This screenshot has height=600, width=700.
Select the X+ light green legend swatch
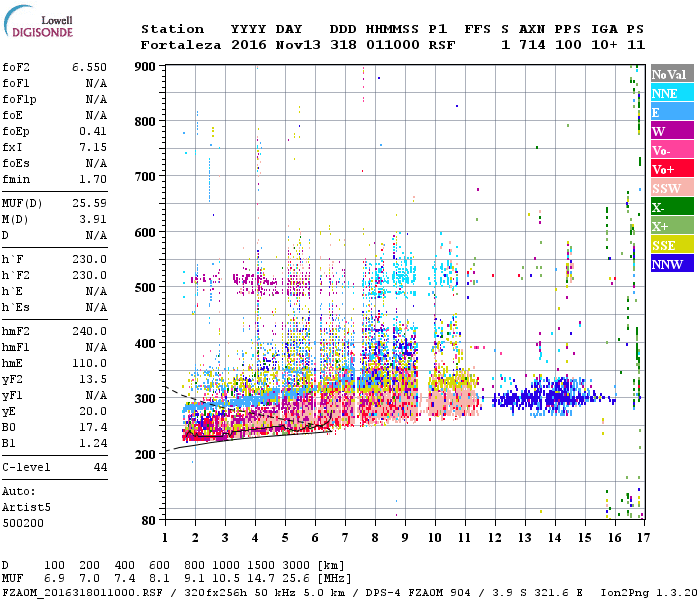672,226
